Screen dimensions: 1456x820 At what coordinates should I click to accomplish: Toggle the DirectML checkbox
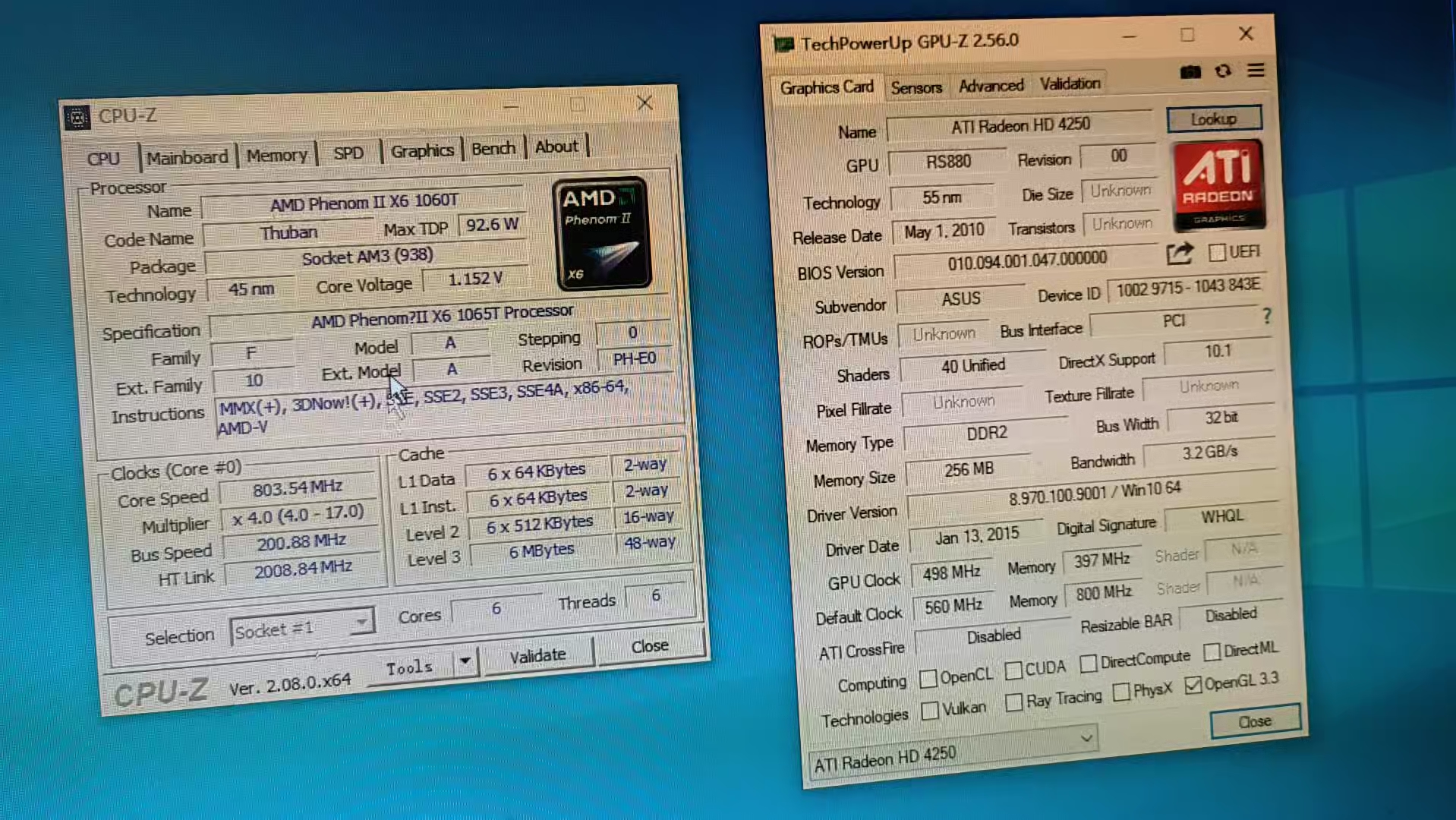[1212, 651]
